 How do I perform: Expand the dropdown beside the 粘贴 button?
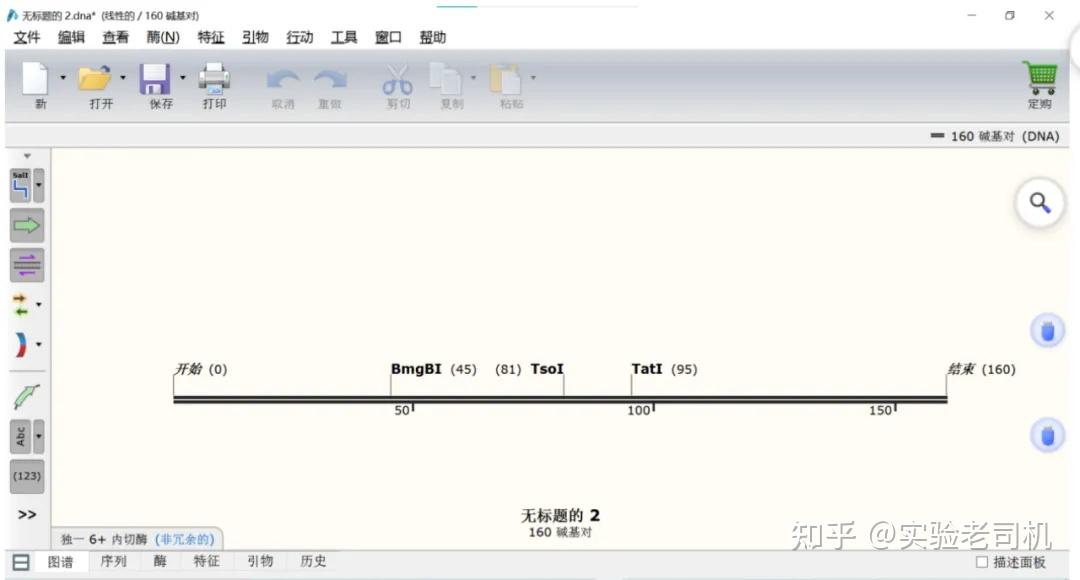click(x=533, y=78)
